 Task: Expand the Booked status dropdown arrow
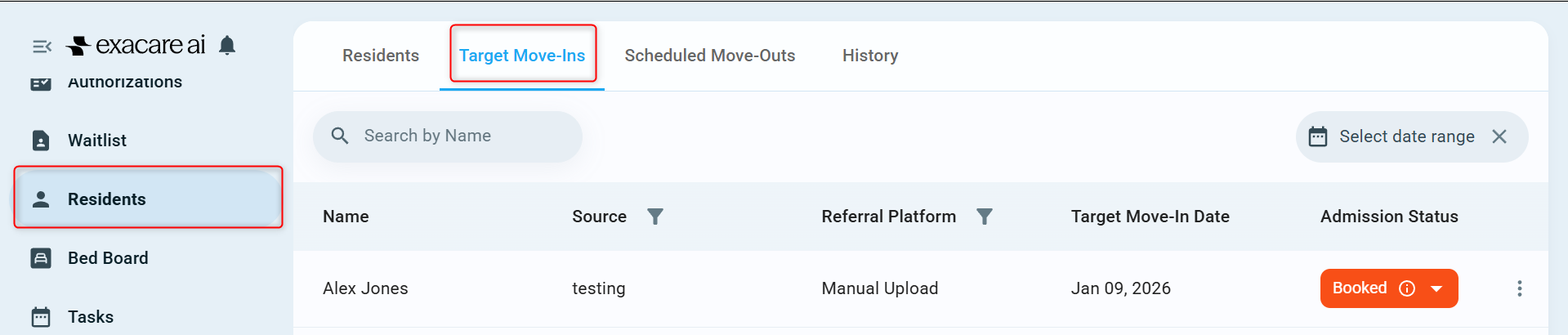[x=1436, y=288]
